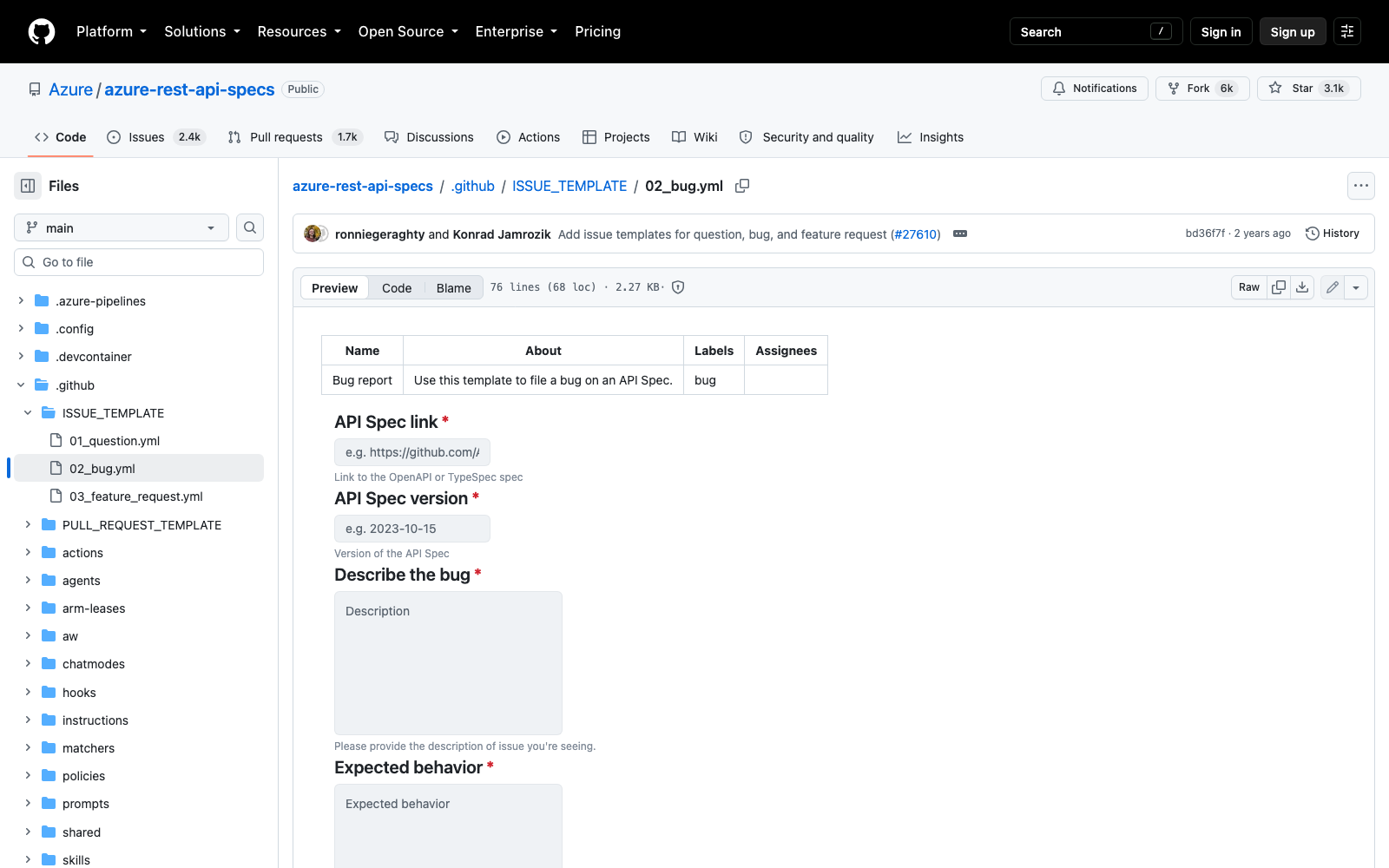1389x868 pixels.
Task: Open the Pull requests tab
Action: [x=295, y=137]
